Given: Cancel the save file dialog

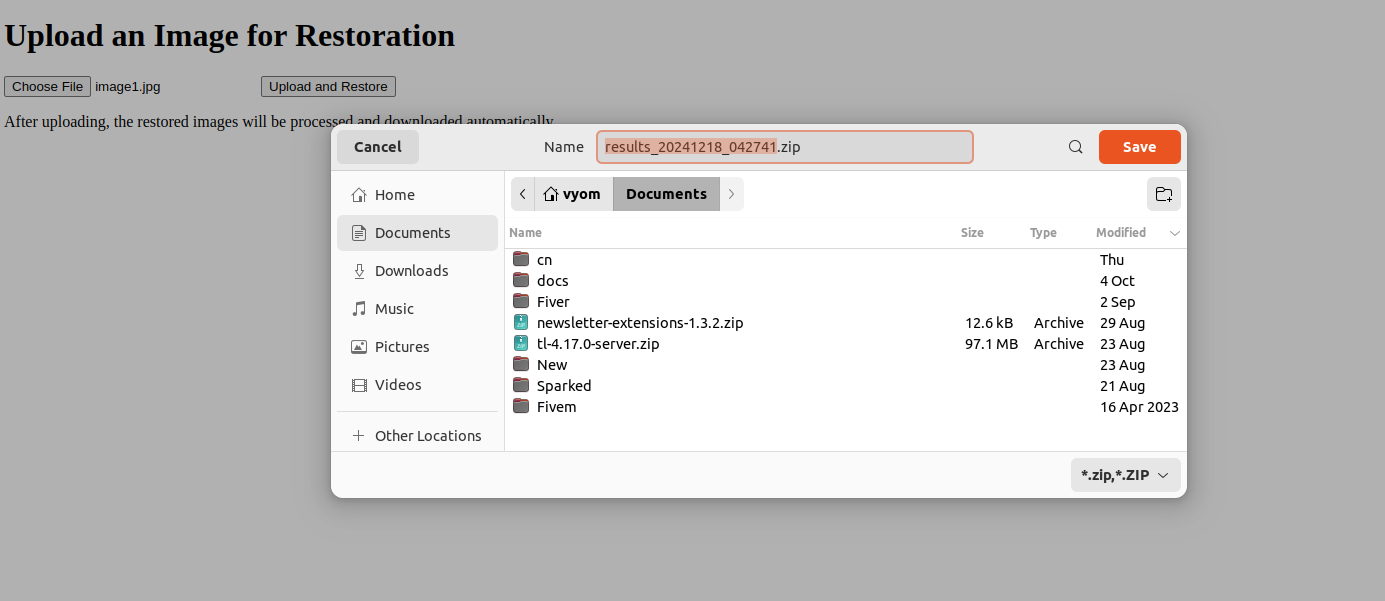Looking at the screenshot, I should [378, 147].
